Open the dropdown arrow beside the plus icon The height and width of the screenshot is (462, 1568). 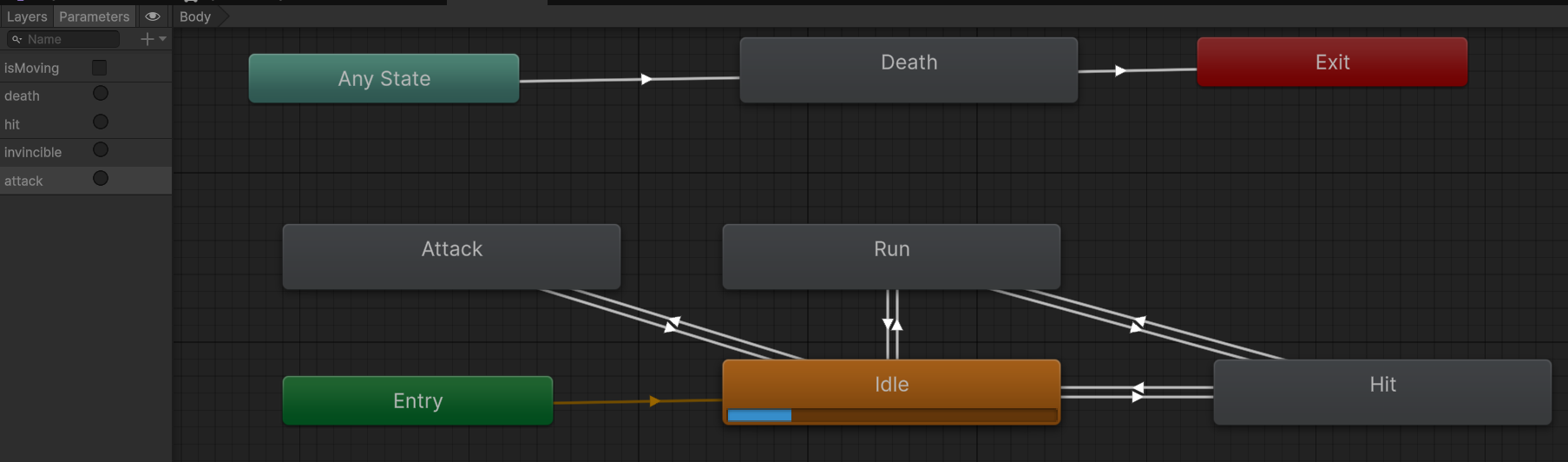pyautogui.click(x=162, y=39)
